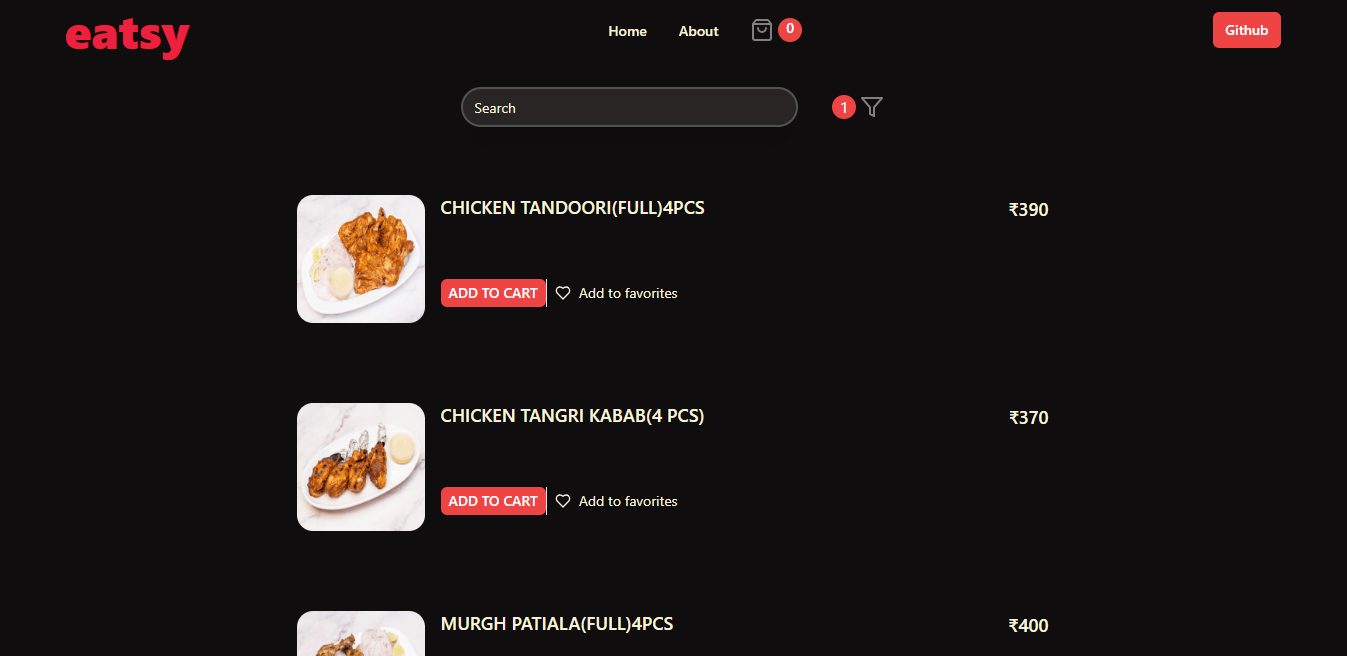Screen dimensions: 1347x656
Task: Click the red filter count badge
Action: point(844,107)
